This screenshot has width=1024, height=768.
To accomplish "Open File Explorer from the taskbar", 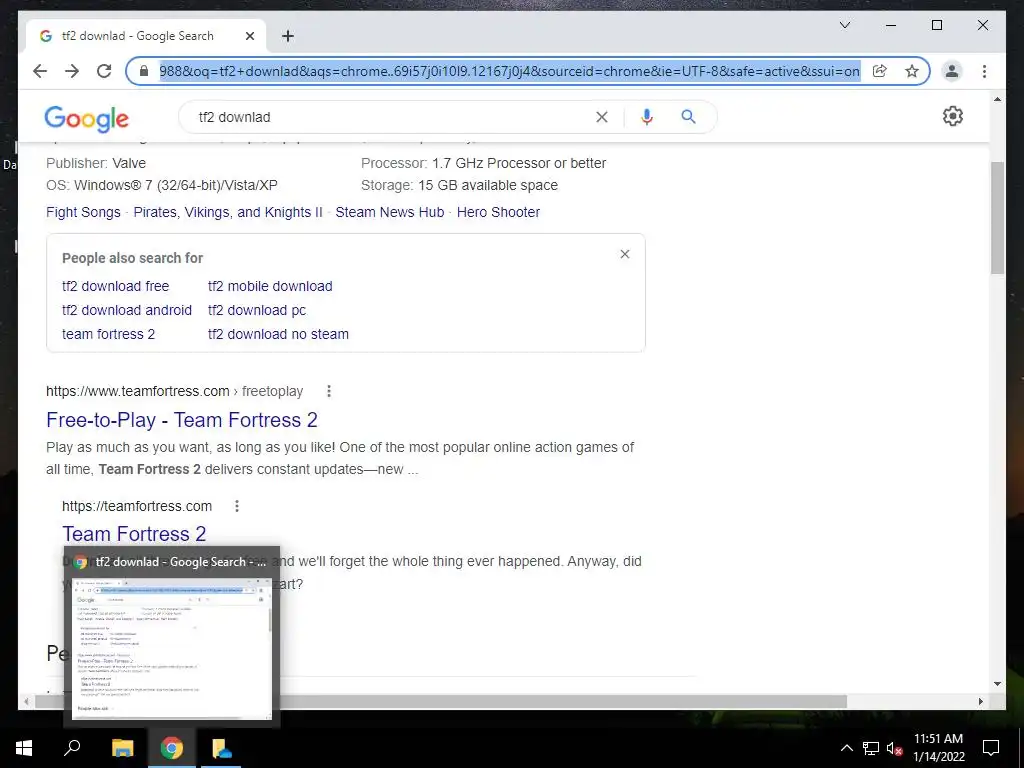I will pos(122,748).
